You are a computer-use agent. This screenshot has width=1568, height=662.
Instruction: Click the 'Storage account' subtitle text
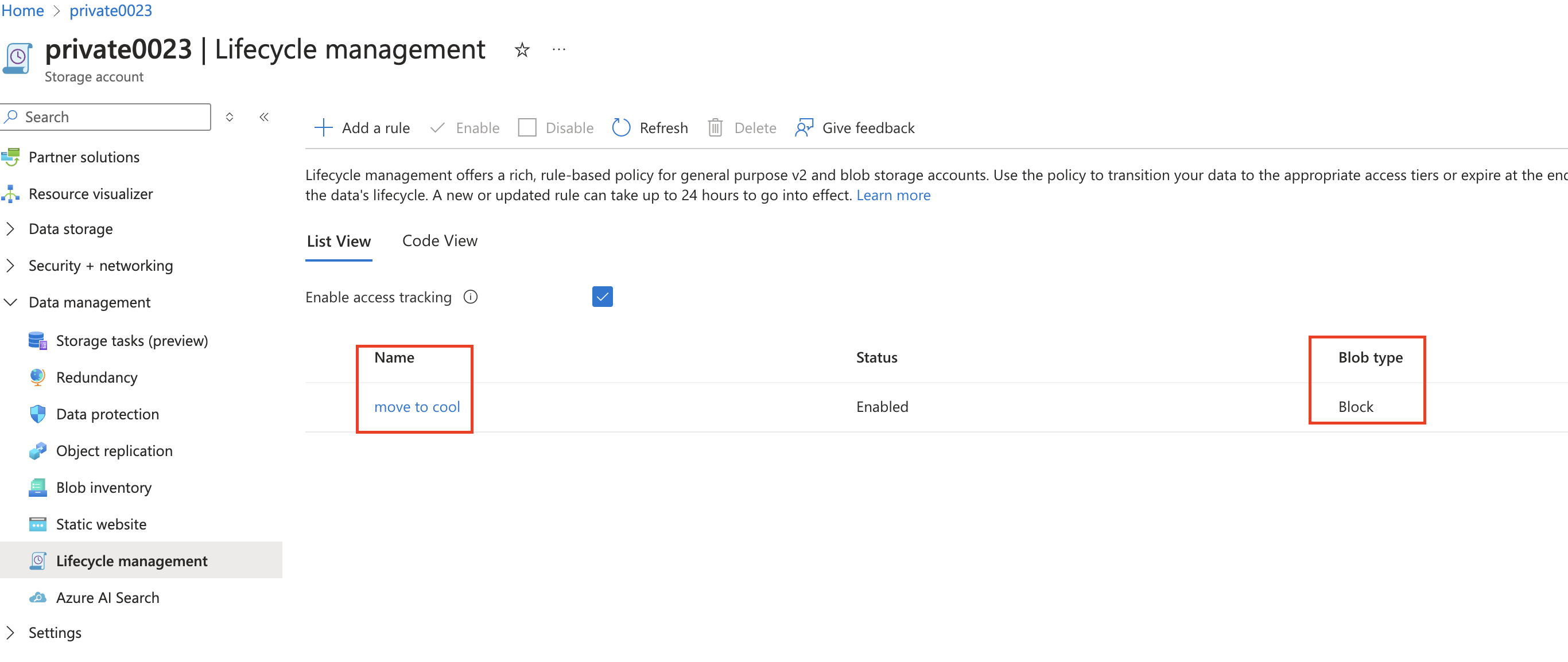(94, 77)
